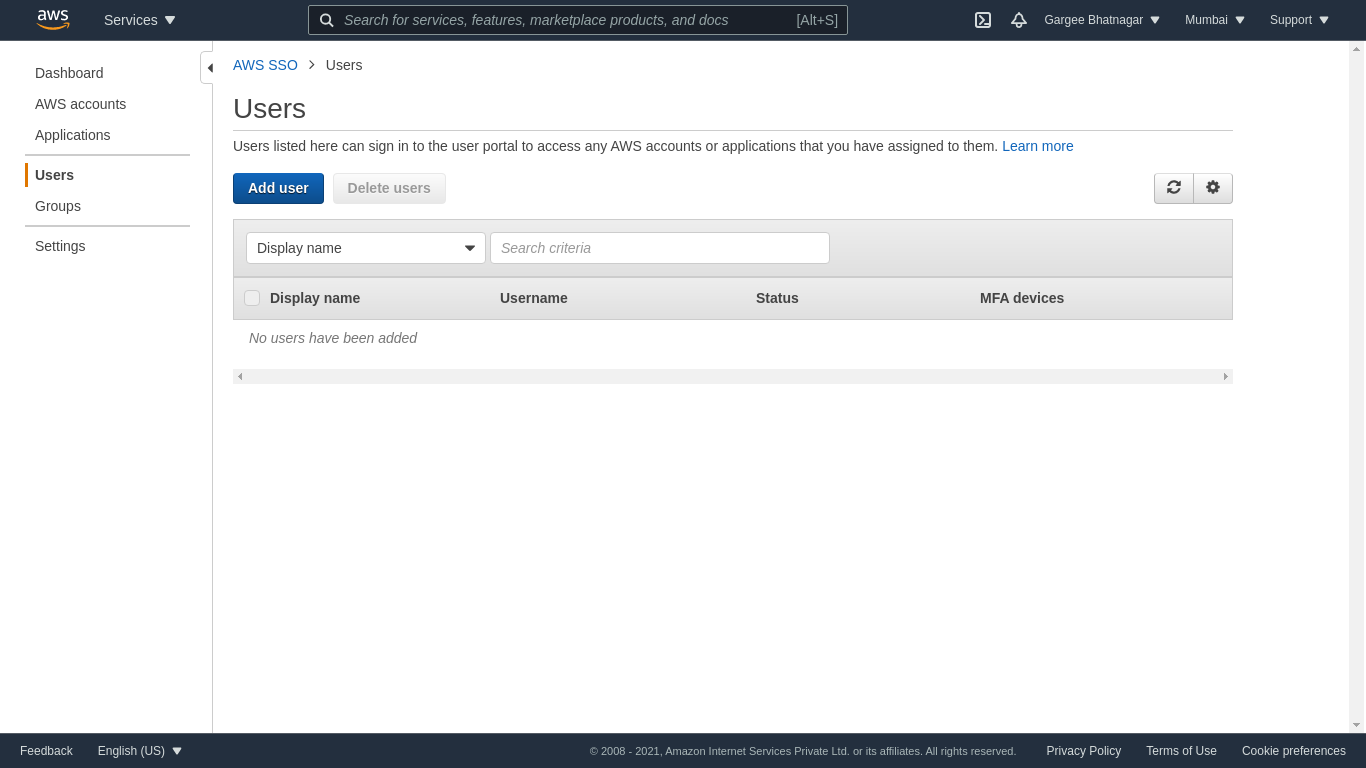Sort by Status column header
This screenshot has height=768, width=1366.
[x=777, y=298]
